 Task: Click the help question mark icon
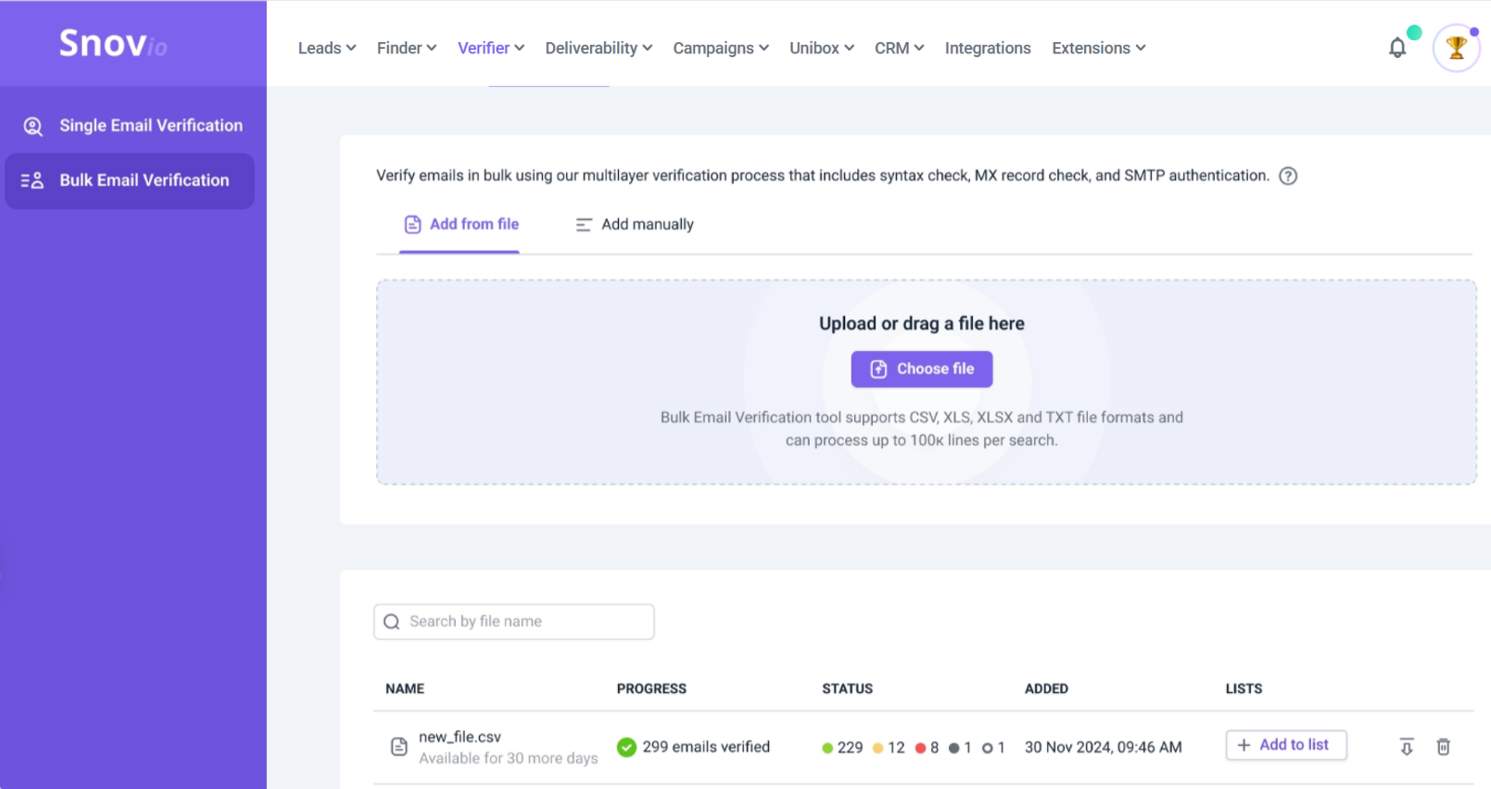pyautogui.click(x=1288, y=176)
